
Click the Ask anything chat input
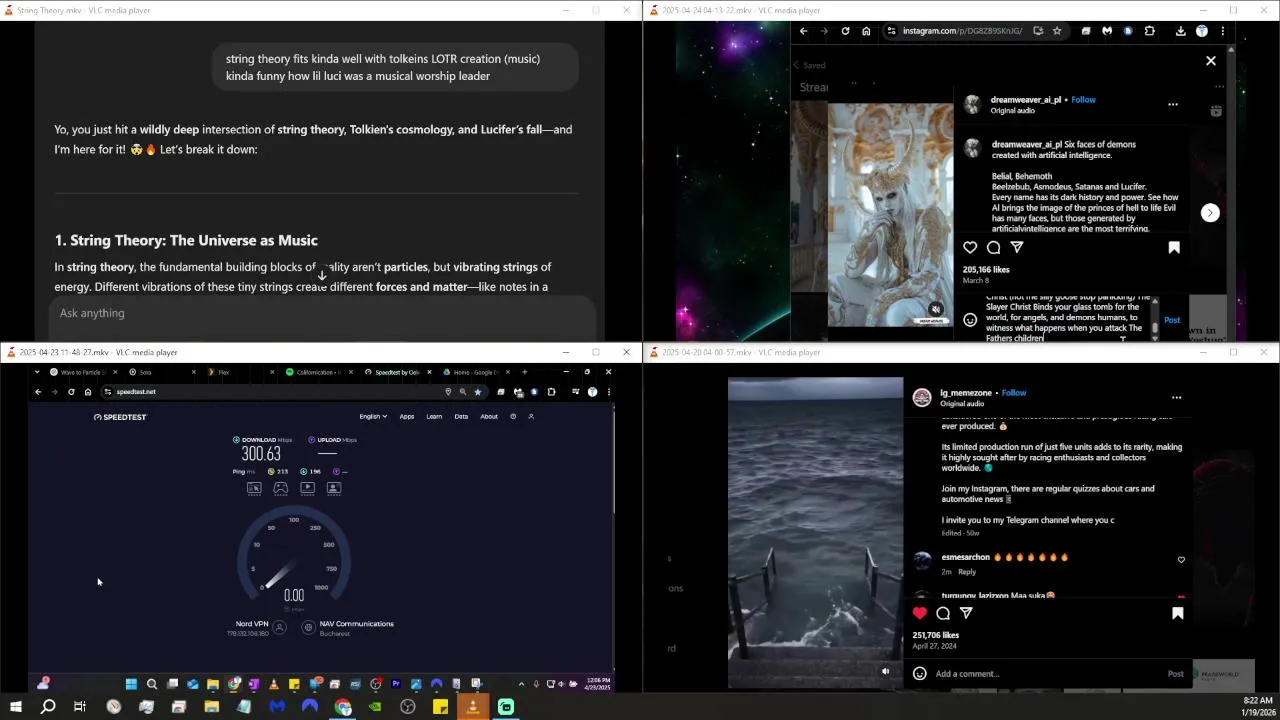(x=322, y=314)
